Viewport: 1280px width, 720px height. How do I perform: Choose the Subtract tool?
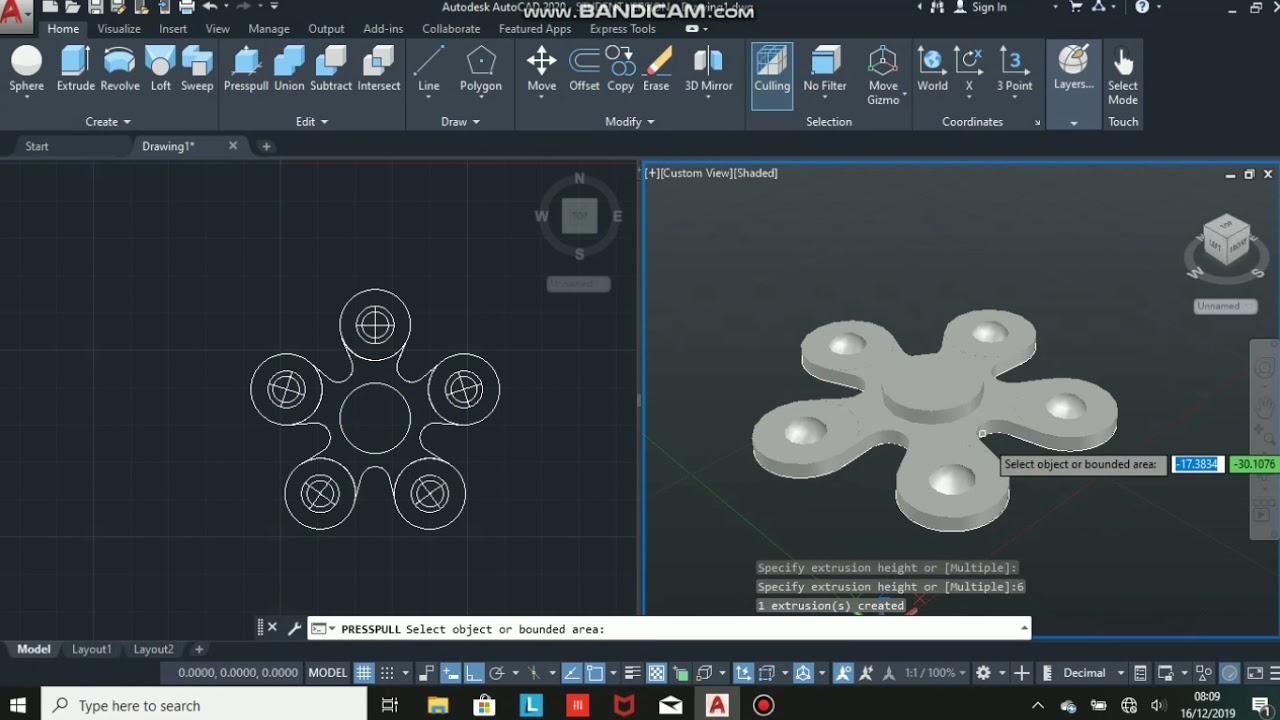coord(331,70)
